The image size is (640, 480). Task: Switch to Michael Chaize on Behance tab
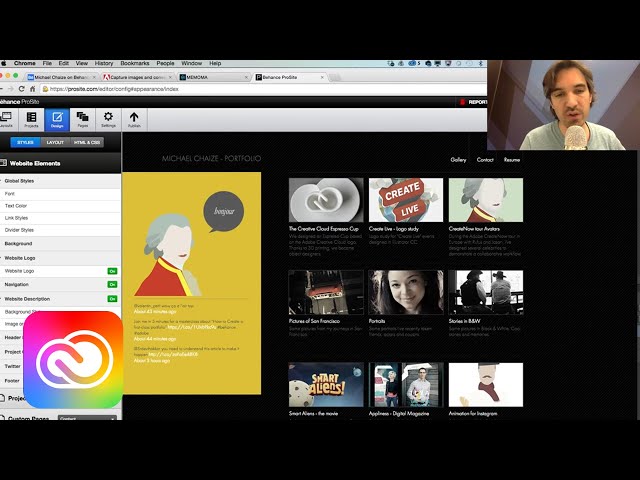tap(61, 77)
